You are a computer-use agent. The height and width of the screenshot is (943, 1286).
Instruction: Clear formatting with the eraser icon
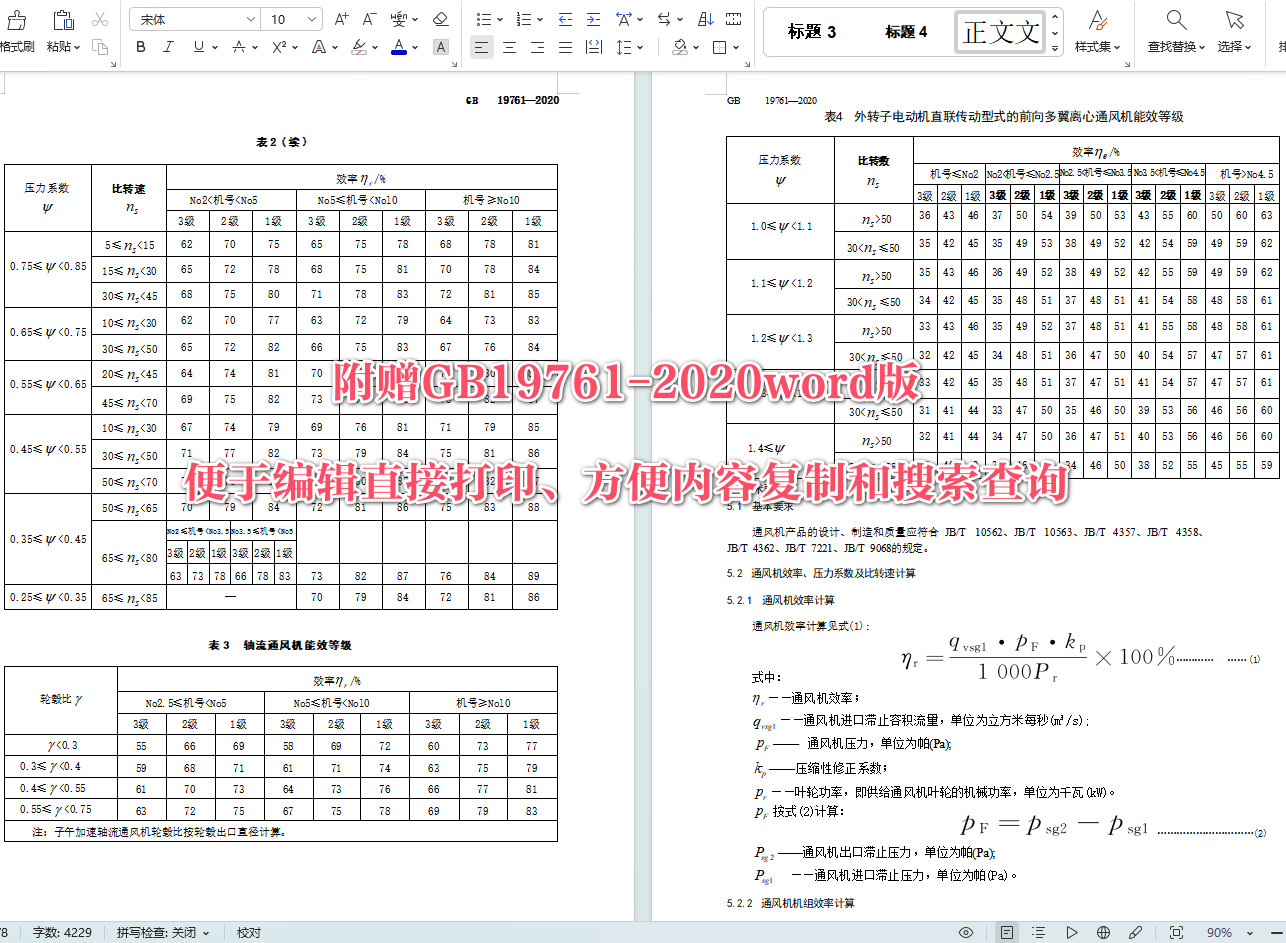[443, 20]
